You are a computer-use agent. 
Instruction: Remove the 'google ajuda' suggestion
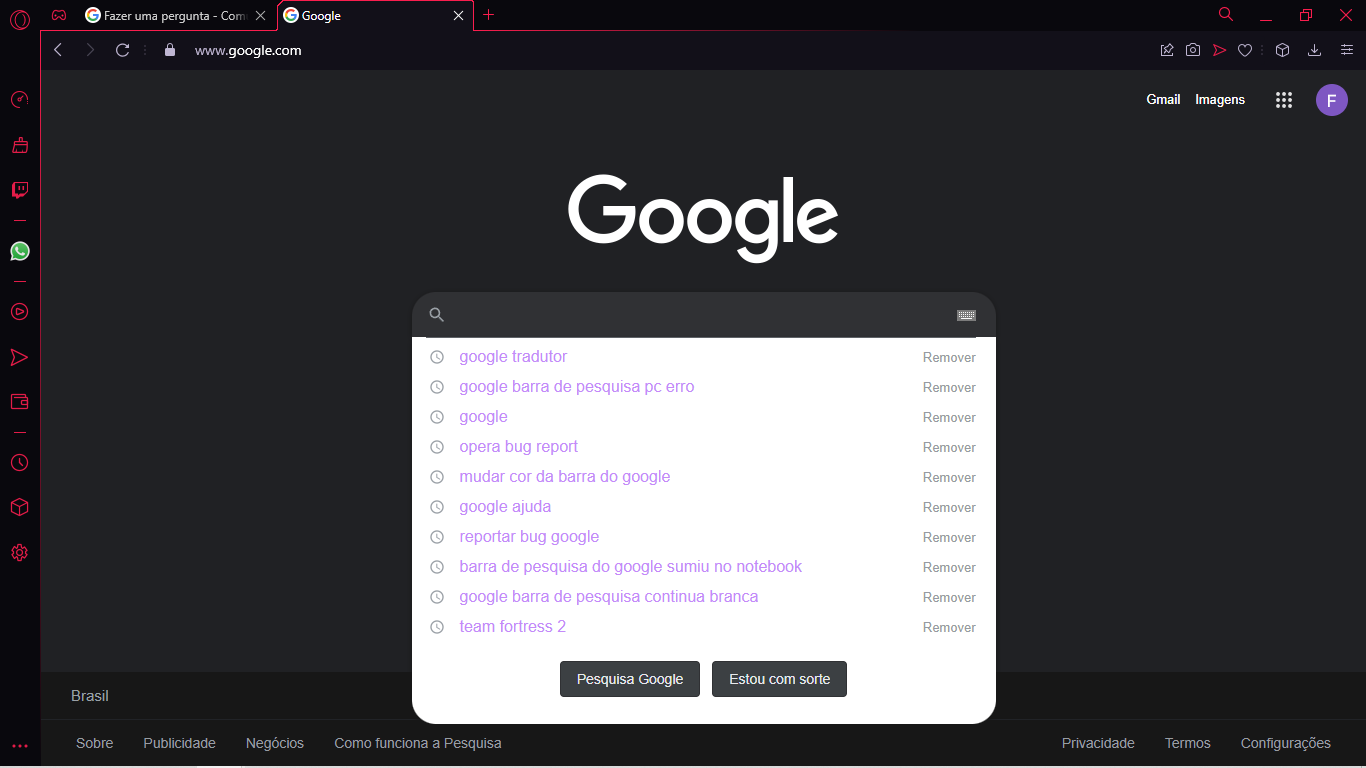[x=949, y=508]
